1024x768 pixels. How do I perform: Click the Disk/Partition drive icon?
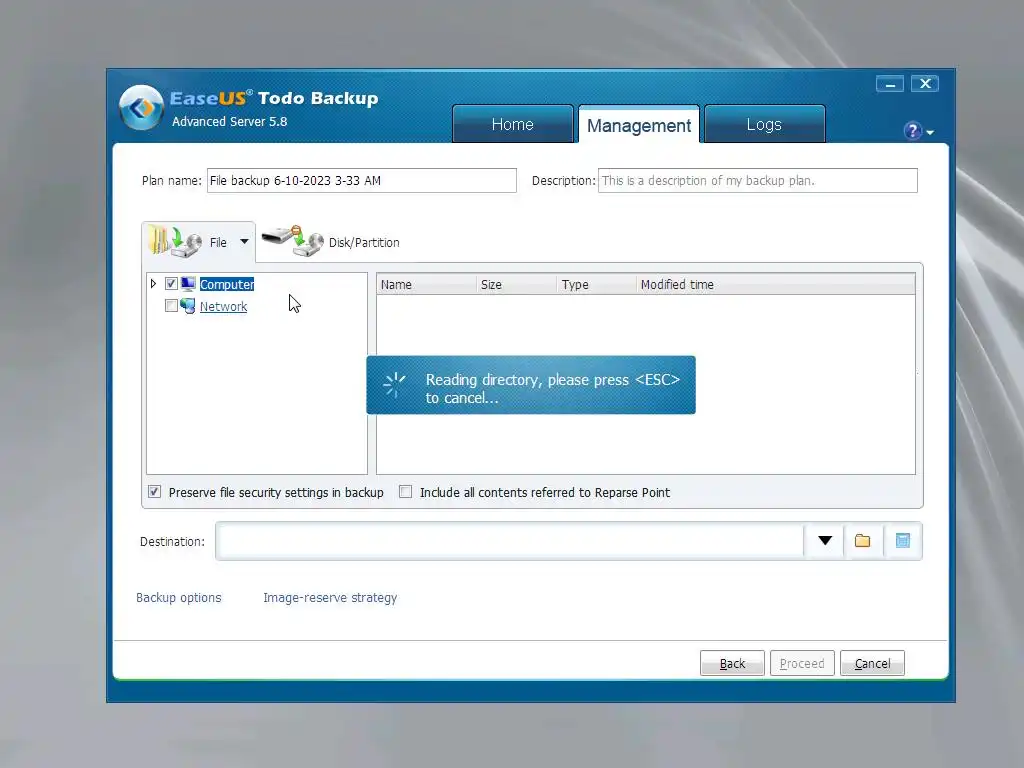point(293,241)
